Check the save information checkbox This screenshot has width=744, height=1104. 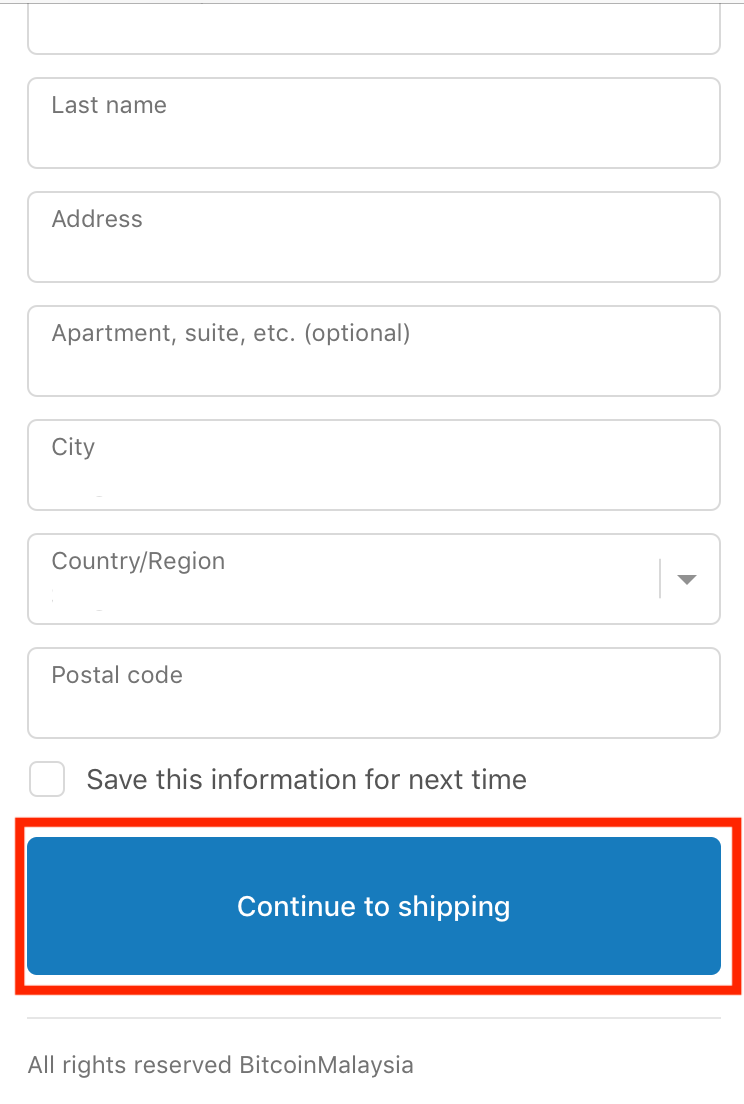coord(47,779)
